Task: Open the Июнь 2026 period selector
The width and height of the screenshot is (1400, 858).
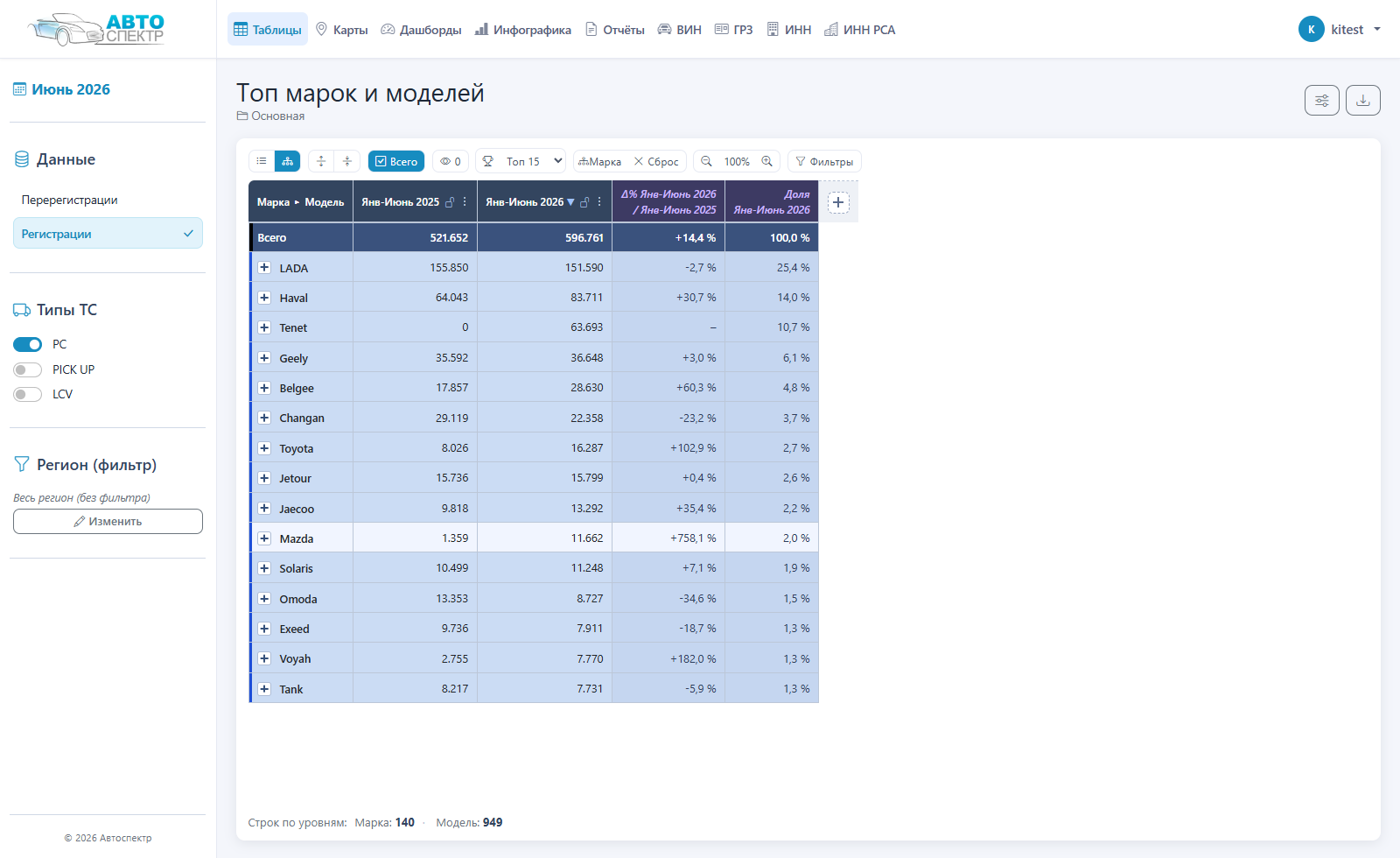Action: click(x=62, y=89)
